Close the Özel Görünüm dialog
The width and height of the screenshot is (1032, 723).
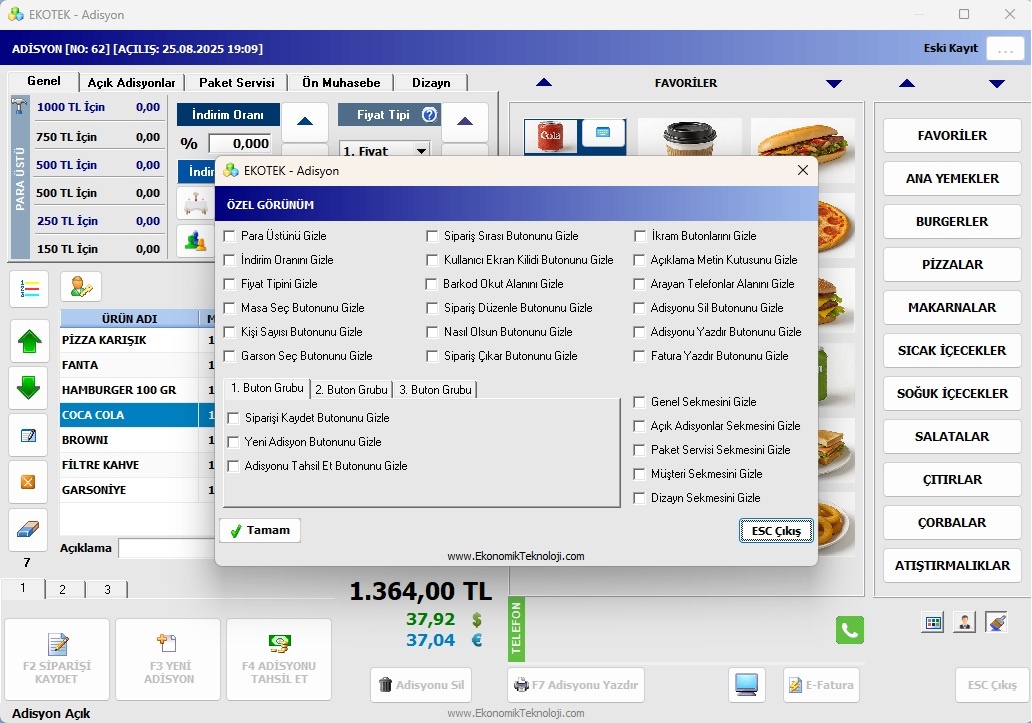803,170
